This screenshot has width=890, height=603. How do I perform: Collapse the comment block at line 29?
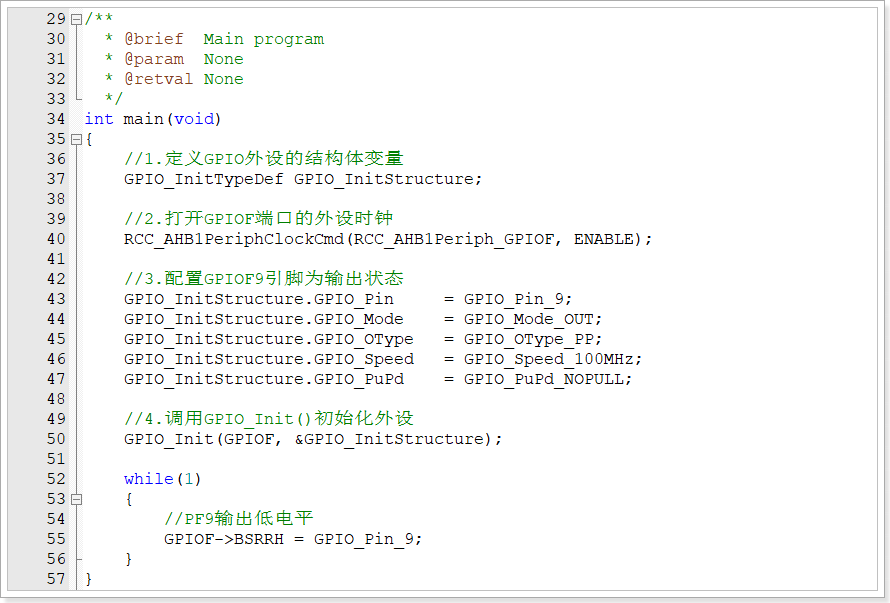[x=77, y=19]
